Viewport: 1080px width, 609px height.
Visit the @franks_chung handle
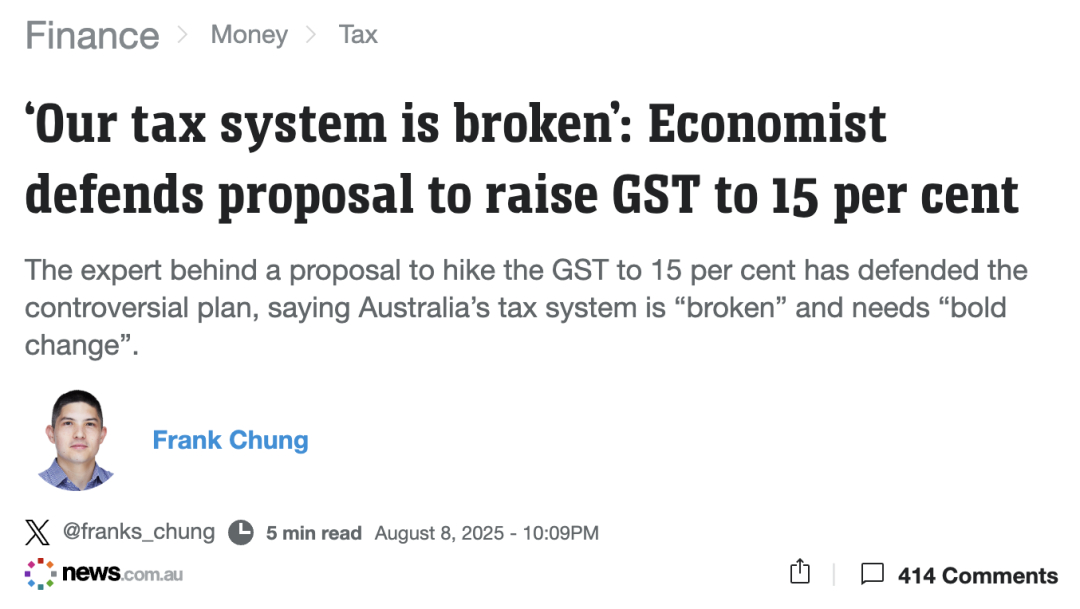139,532
